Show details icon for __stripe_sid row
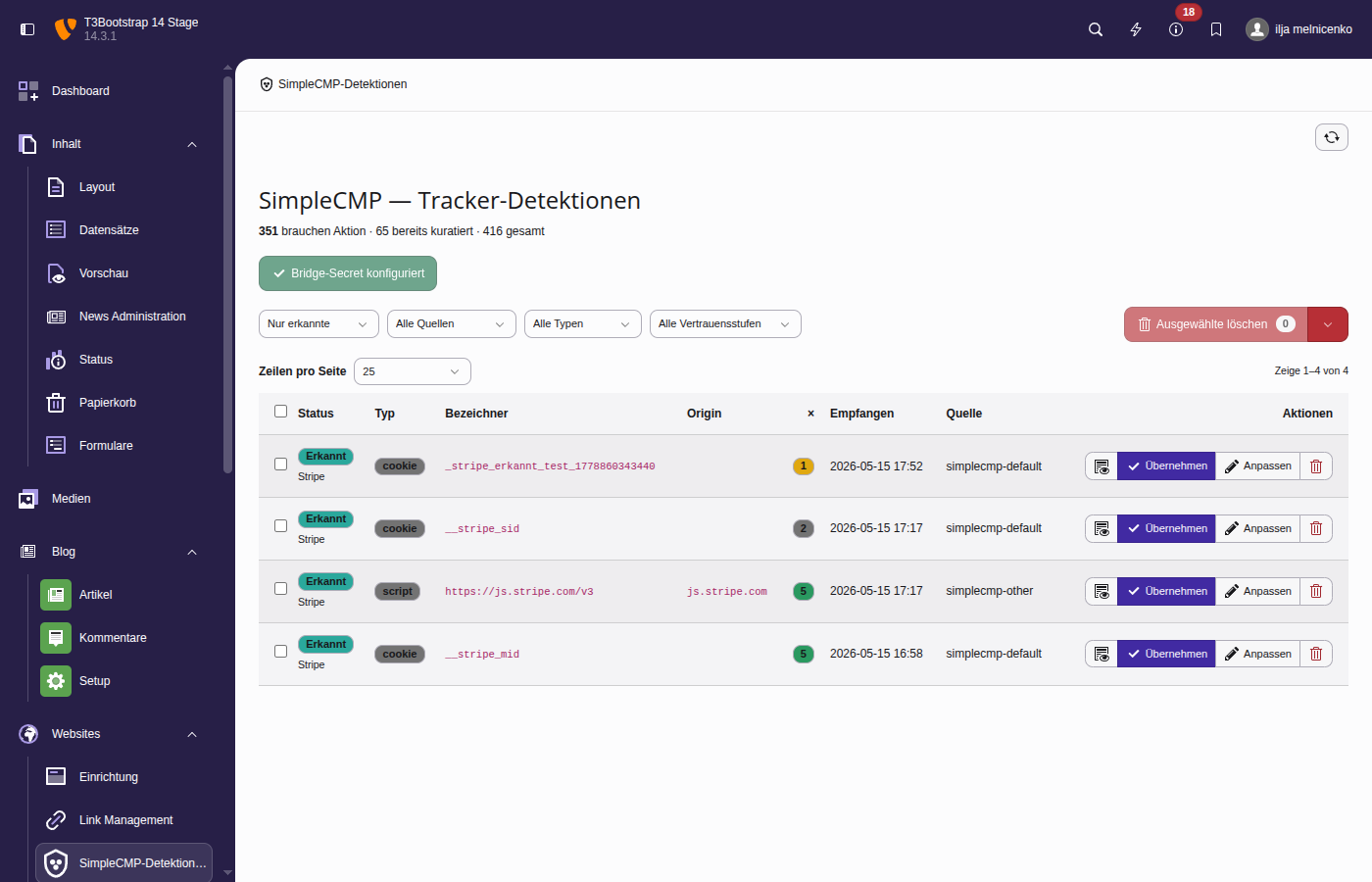 pos(1102,529)
